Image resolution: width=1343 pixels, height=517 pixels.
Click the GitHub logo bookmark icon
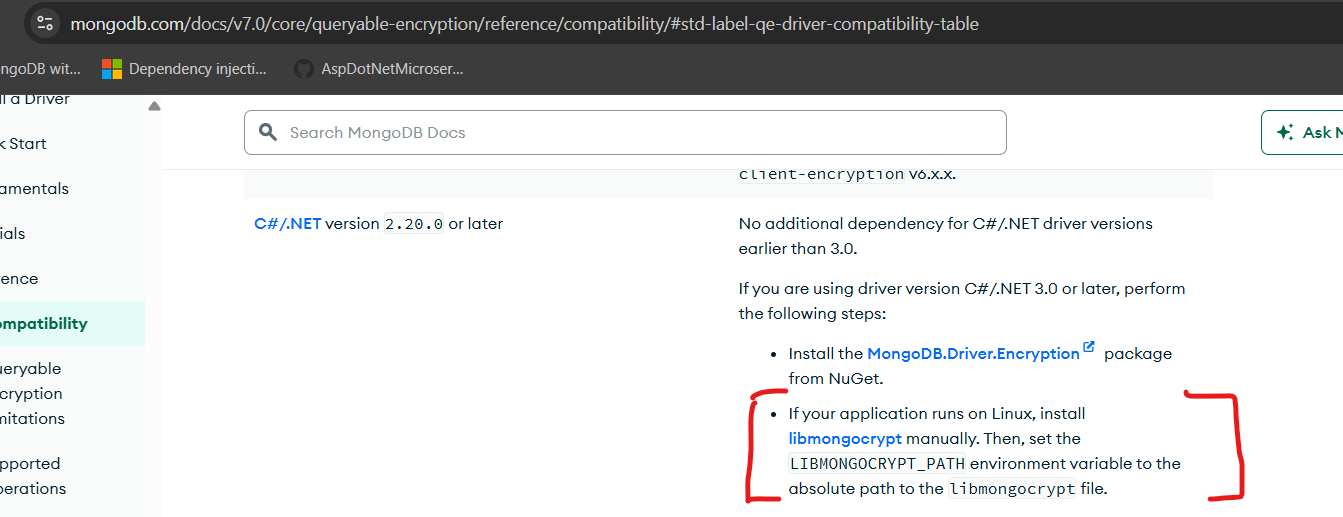point(303,69)
